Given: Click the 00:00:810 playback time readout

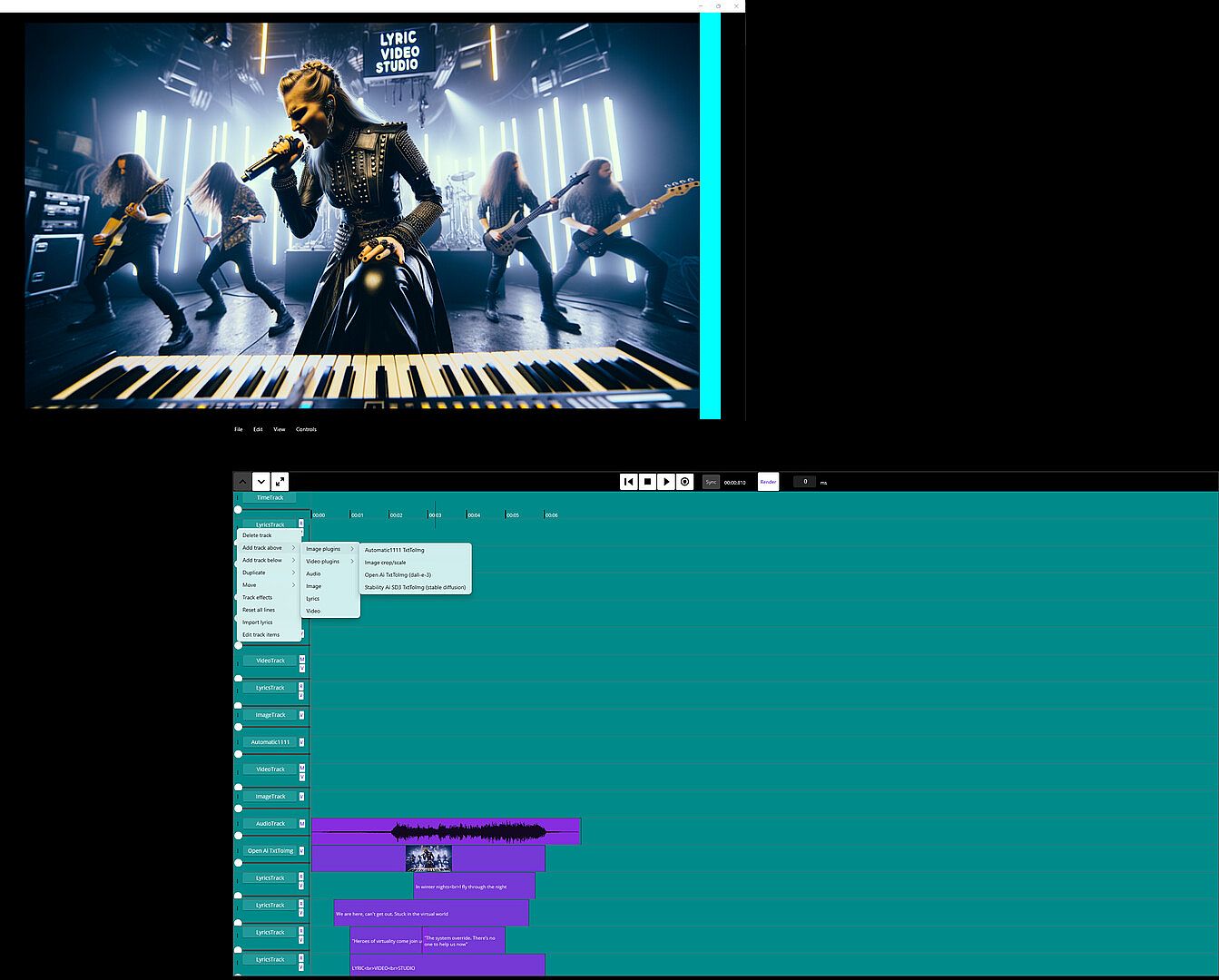Looking at the screenshot, I should pos(735,483).
